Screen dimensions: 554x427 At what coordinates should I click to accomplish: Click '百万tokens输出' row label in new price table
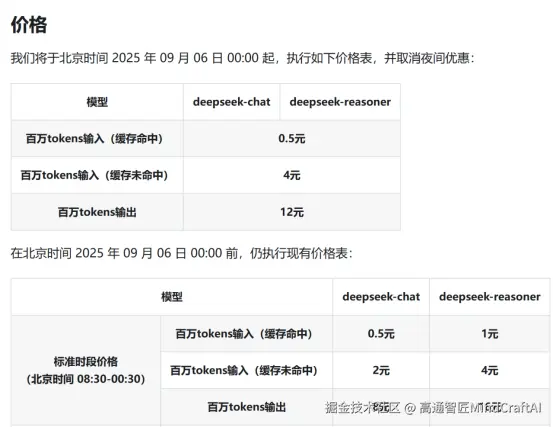(x=97, y=212)
